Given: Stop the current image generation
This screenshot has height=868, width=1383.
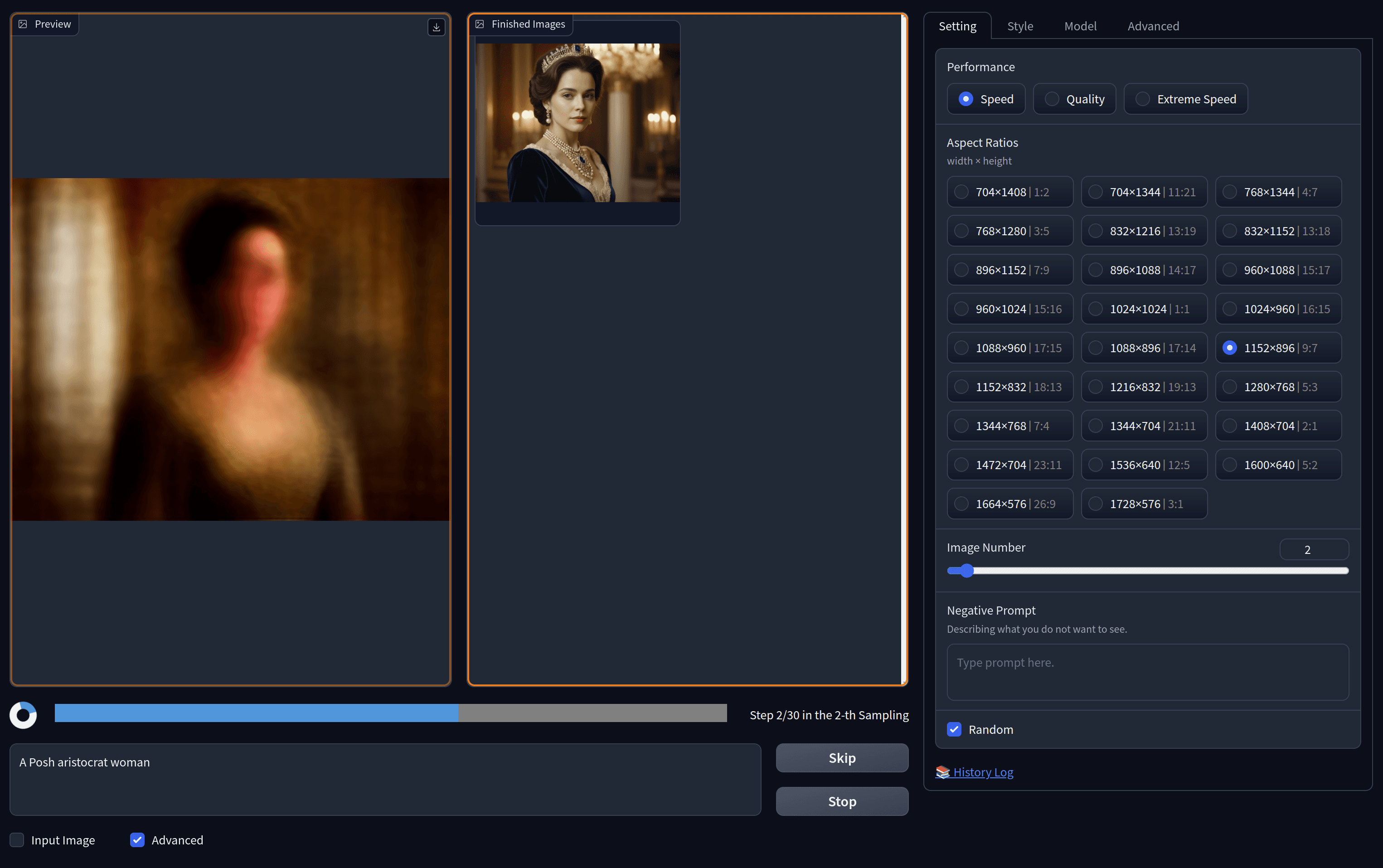Looking at the screenshot, I should (x=842, y=801).
